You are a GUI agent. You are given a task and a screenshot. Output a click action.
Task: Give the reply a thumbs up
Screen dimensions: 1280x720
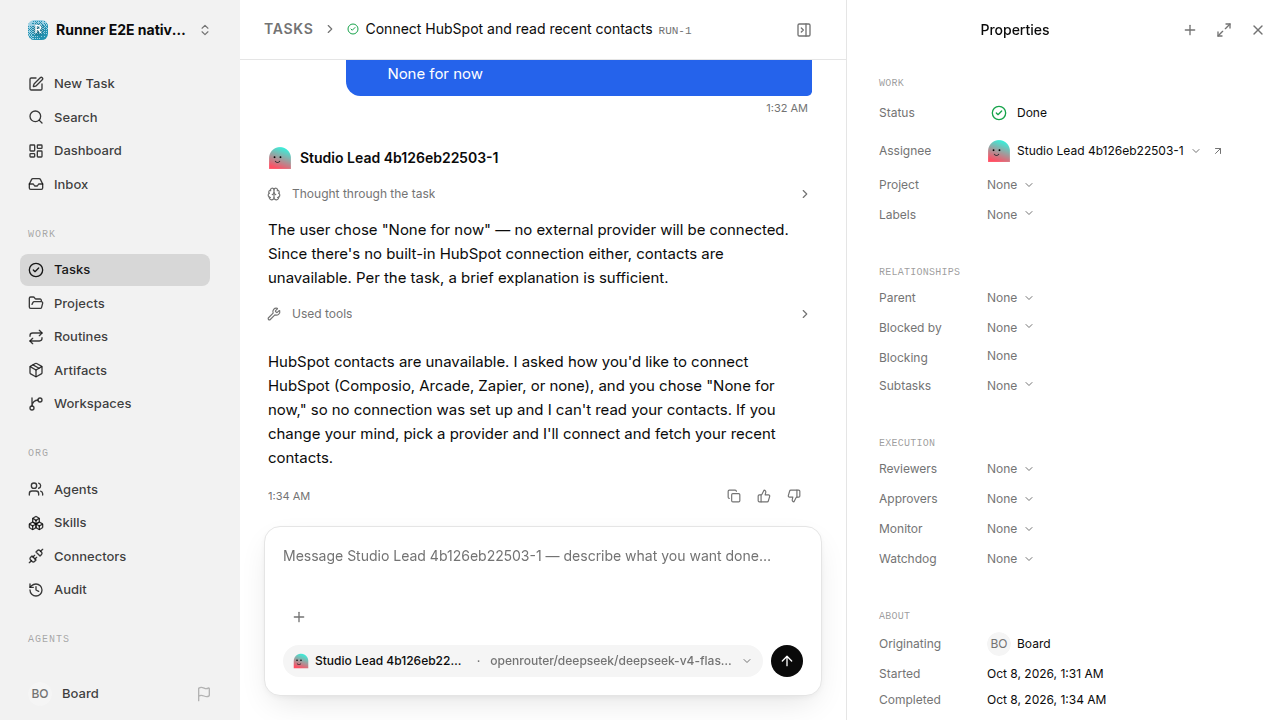764,496
